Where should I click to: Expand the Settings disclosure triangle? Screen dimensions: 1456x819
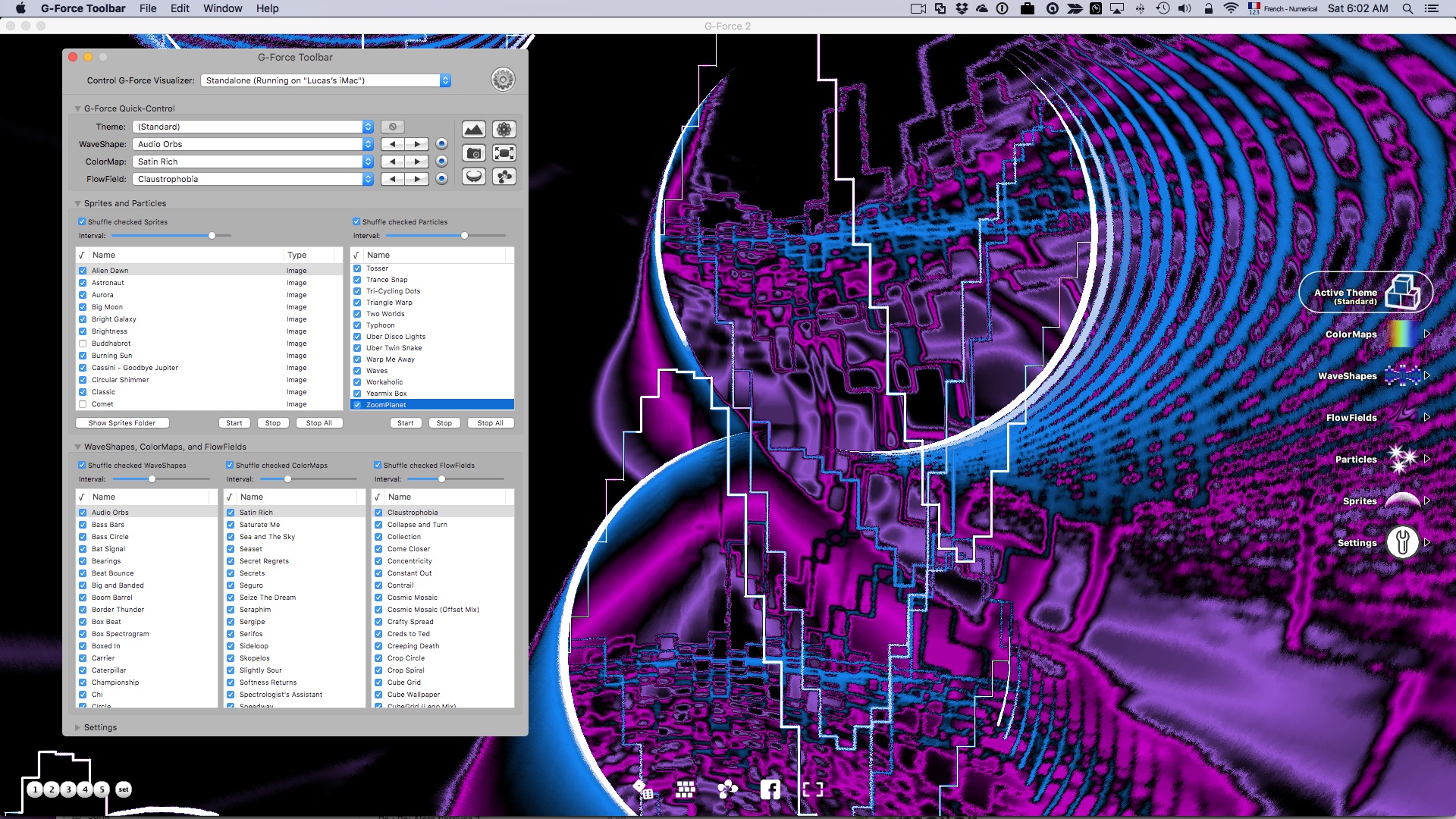tap(77, 727)
